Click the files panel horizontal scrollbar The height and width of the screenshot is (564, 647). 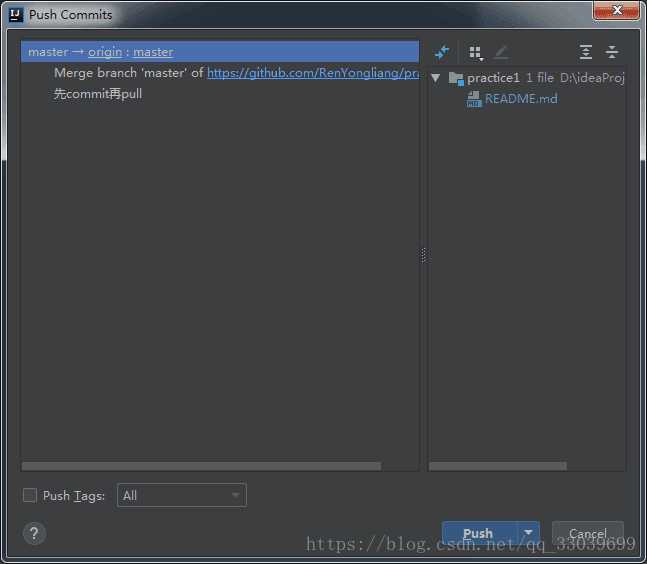[x=498, y=466]
